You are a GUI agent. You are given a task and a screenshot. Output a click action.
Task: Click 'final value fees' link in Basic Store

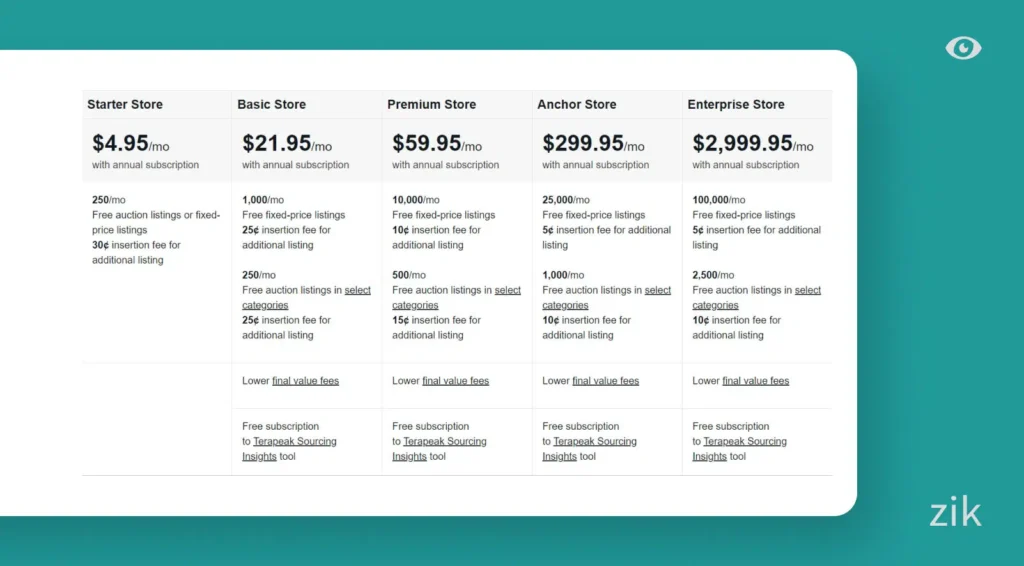click(x=305, y=381)
